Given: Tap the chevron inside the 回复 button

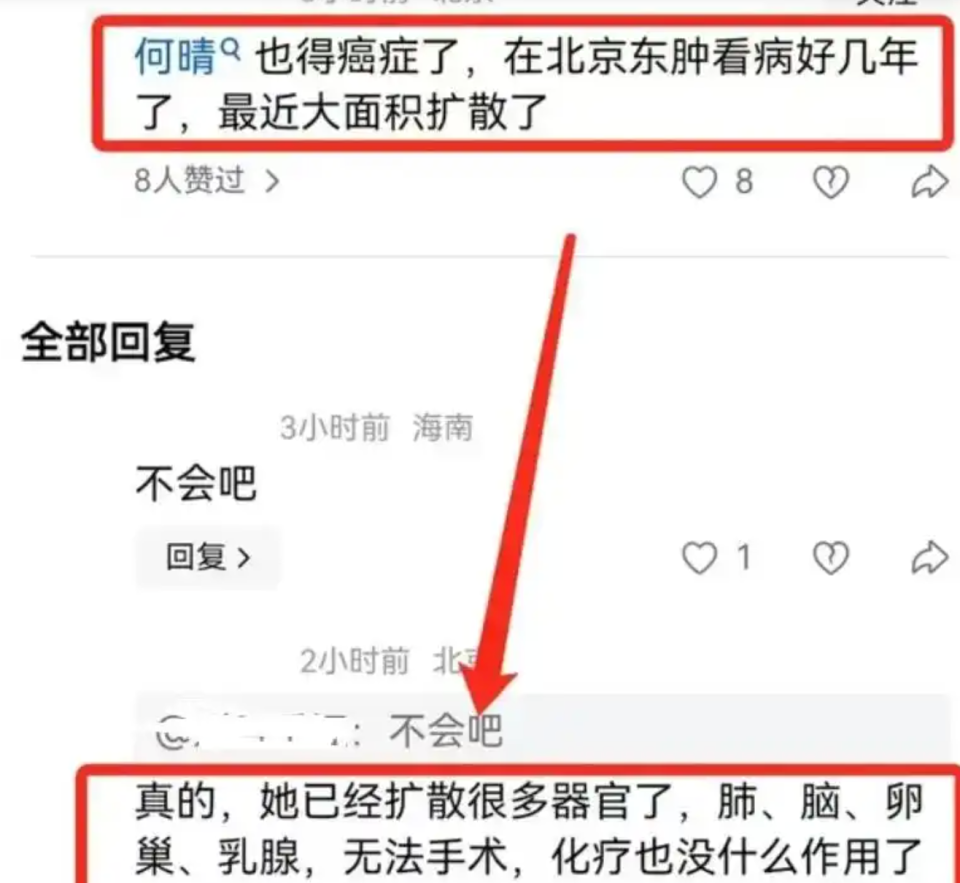Looking at the screenshot, I should click(244, 558).
